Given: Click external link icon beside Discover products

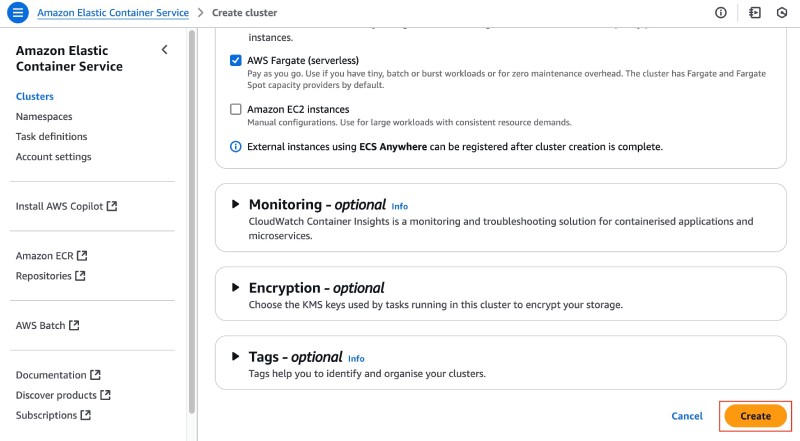Looking at the screenshot, I should (105, 395).
